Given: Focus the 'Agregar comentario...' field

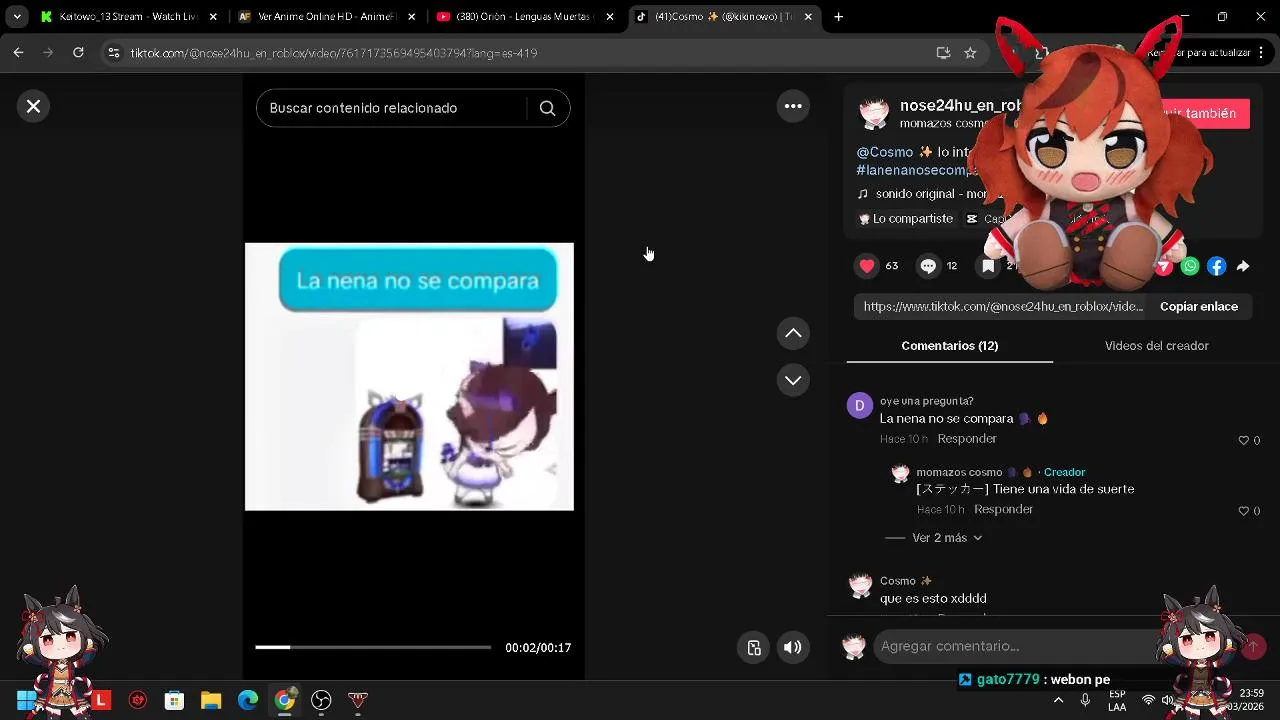Looking at the screenshot, I should [1015, 646].
